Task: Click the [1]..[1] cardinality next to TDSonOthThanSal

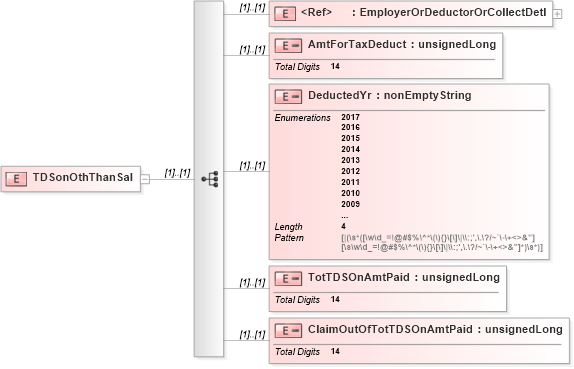Action: point(178,173)
